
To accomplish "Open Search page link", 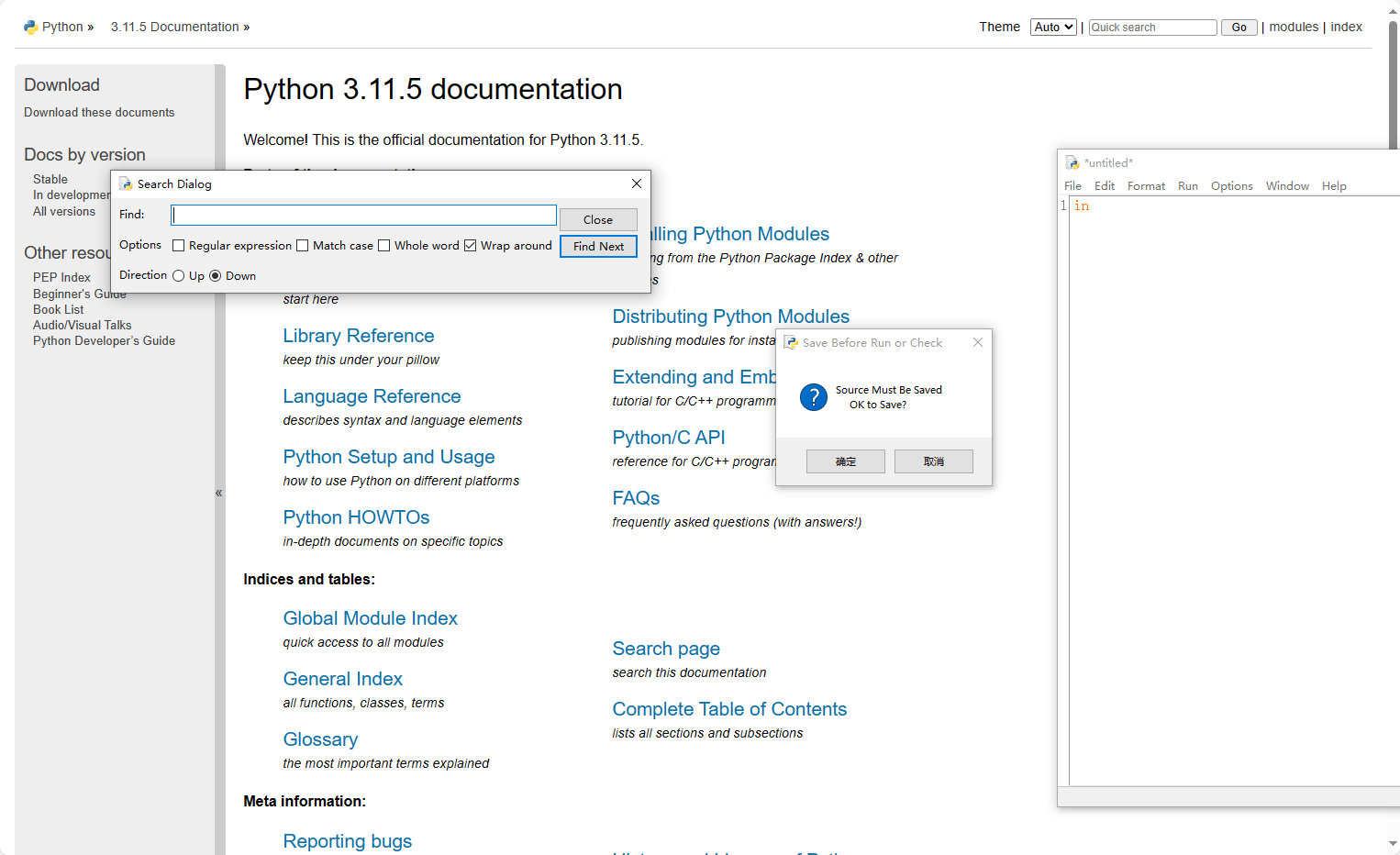I will (666, 649).
